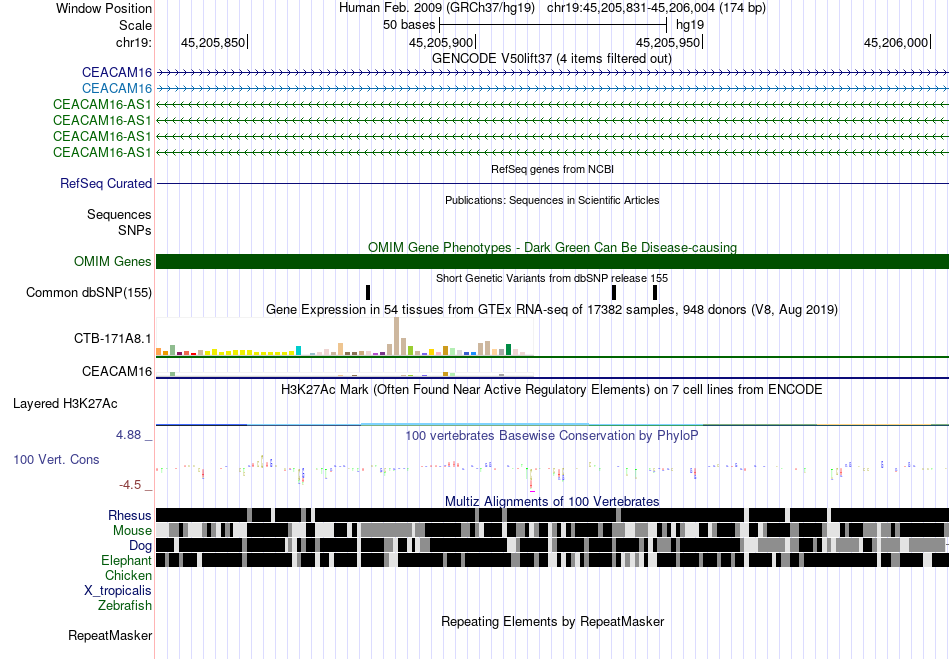Select the dark blue CEACAM16 transcript label
Screen dimensions: 950x659
click(x=117, y=73)
